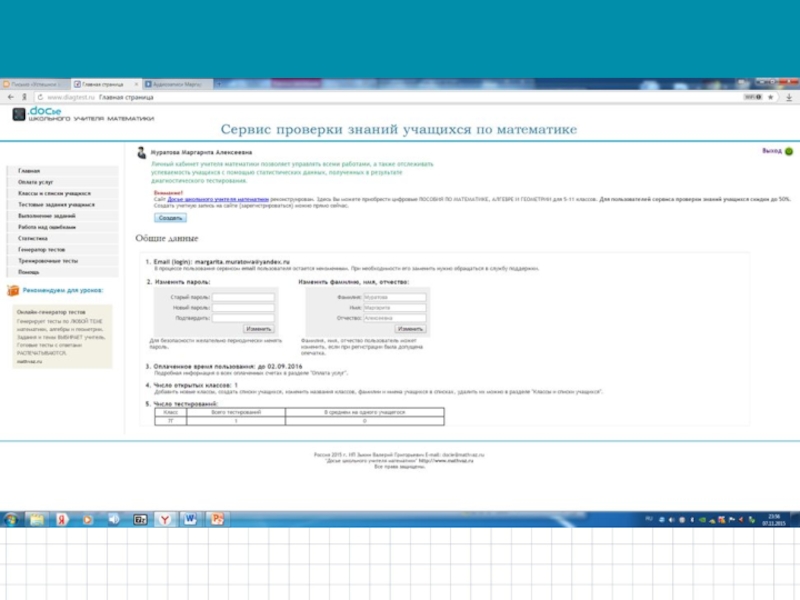Click the speaker icon pinned in the taskbar

(114, 519)
